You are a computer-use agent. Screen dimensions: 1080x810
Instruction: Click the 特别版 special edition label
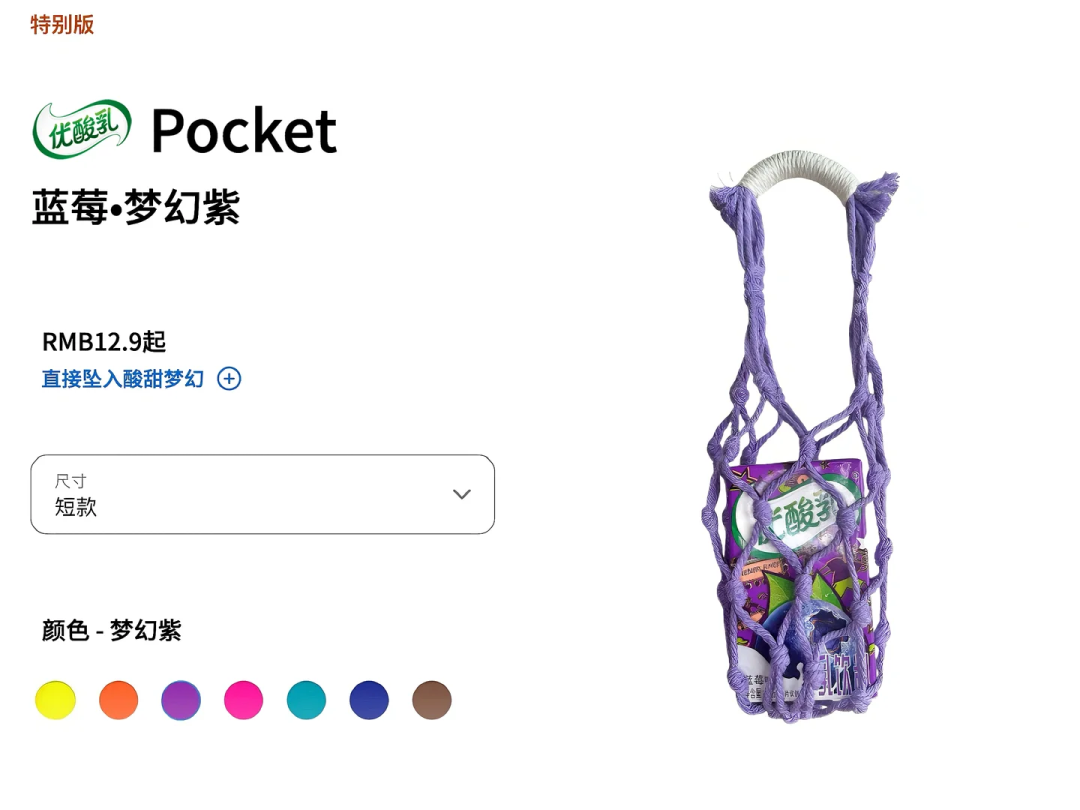(x=62, y=25)
